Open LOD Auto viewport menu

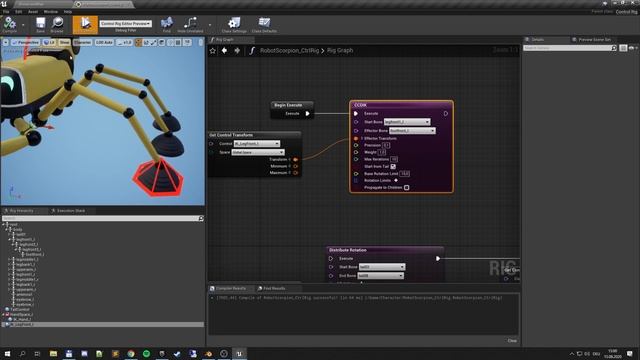pos(104,42)
